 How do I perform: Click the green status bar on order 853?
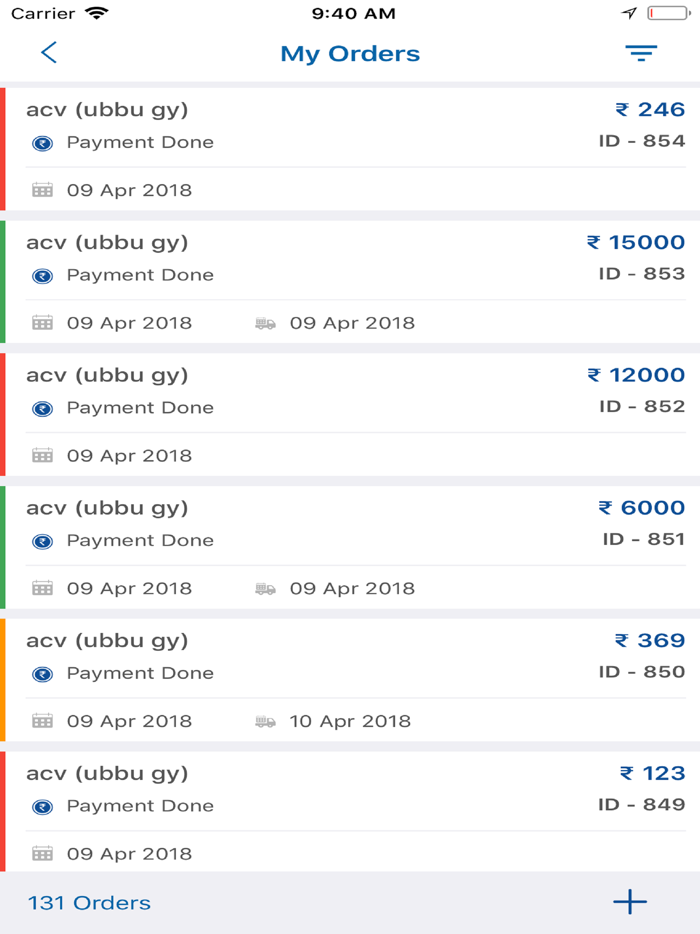coord(3,282)
